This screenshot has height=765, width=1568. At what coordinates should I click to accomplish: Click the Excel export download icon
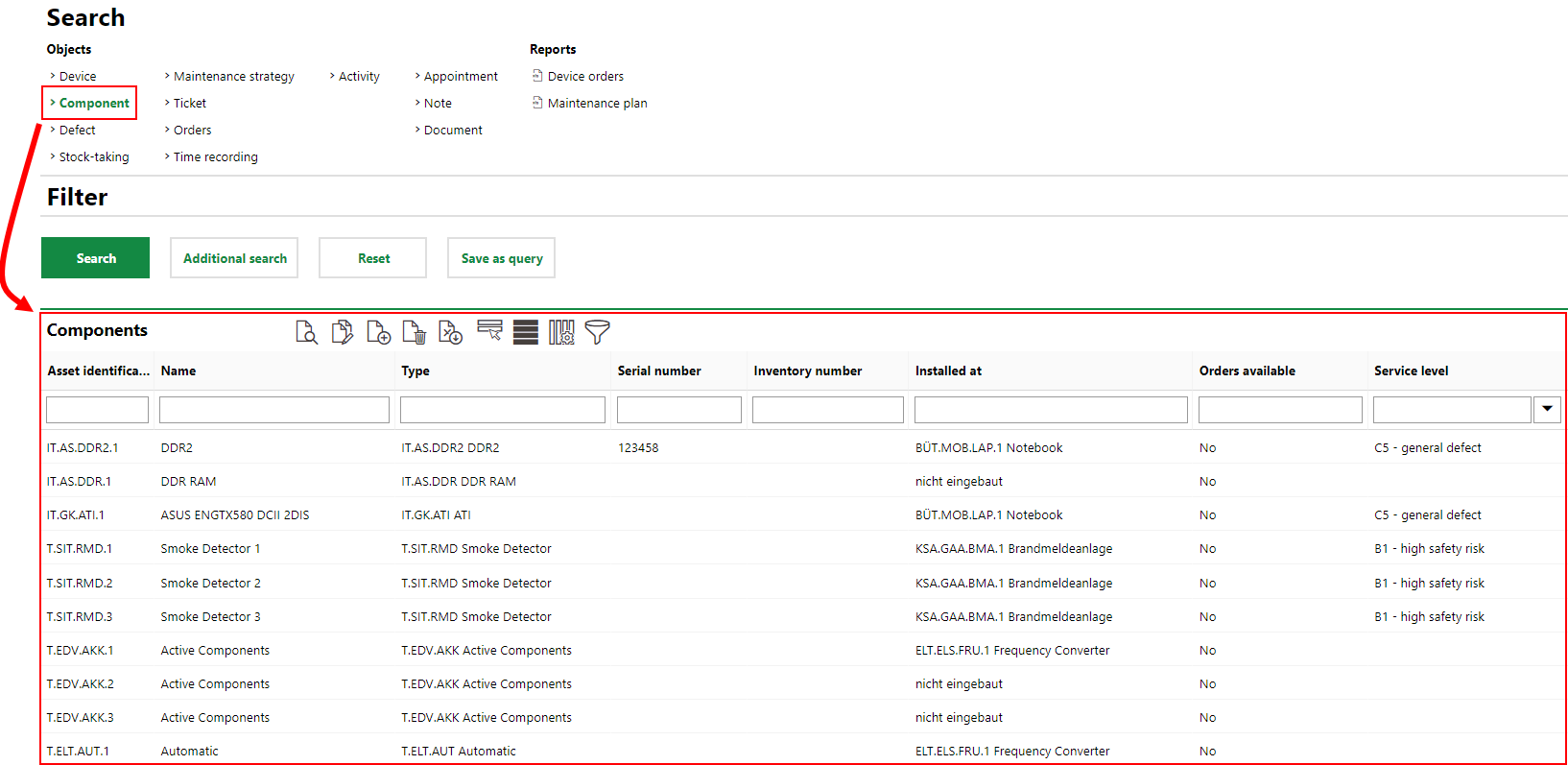(450, 332)
